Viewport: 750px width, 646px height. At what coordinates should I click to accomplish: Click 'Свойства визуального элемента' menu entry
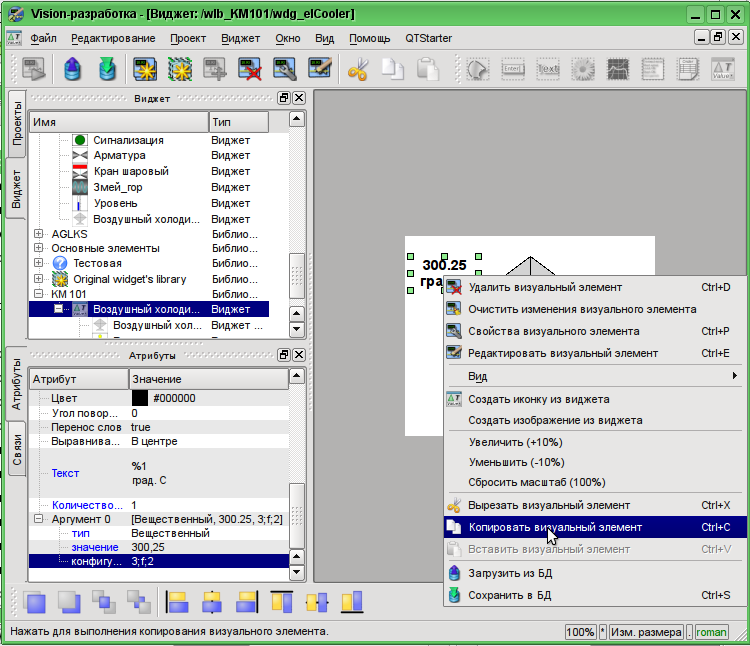(x=553, y=331)
